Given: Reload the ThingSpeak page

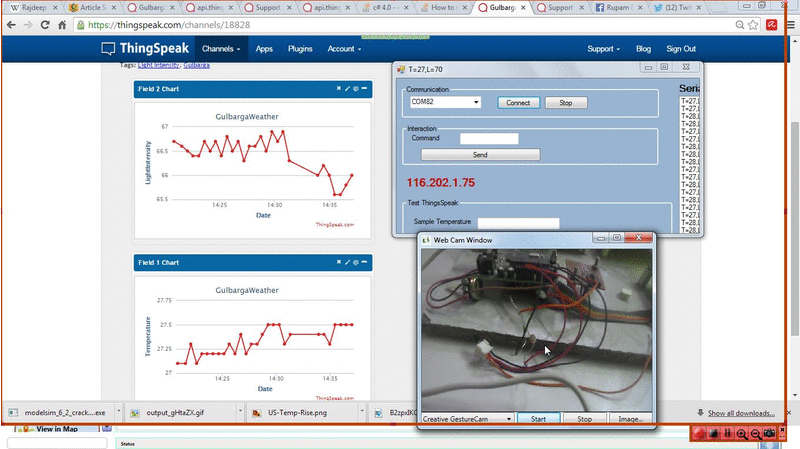Looking at the screenshot, I should click(x=45, y=24).
